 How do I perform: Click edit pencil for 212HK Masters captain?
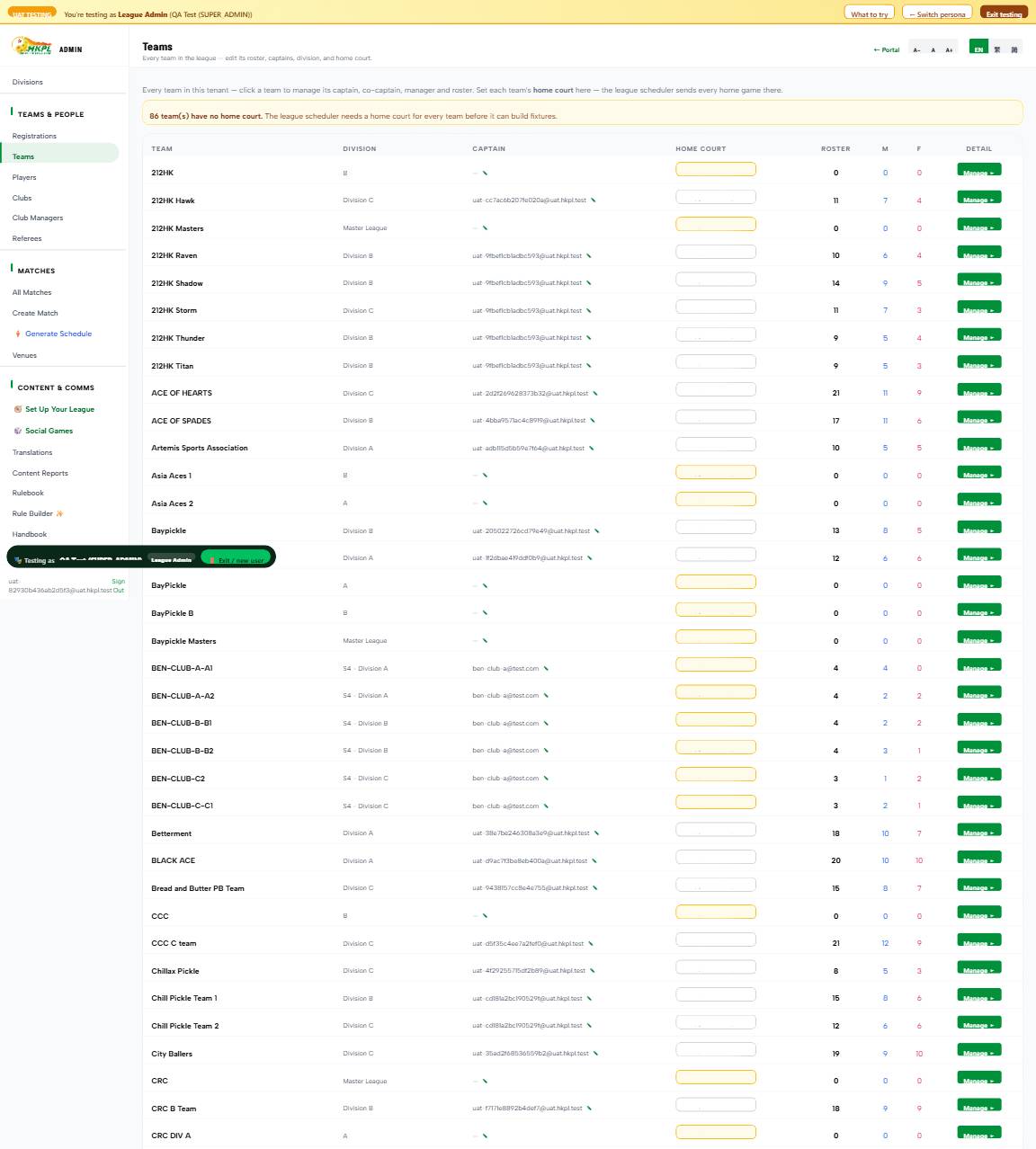click(x=485, y=228)
